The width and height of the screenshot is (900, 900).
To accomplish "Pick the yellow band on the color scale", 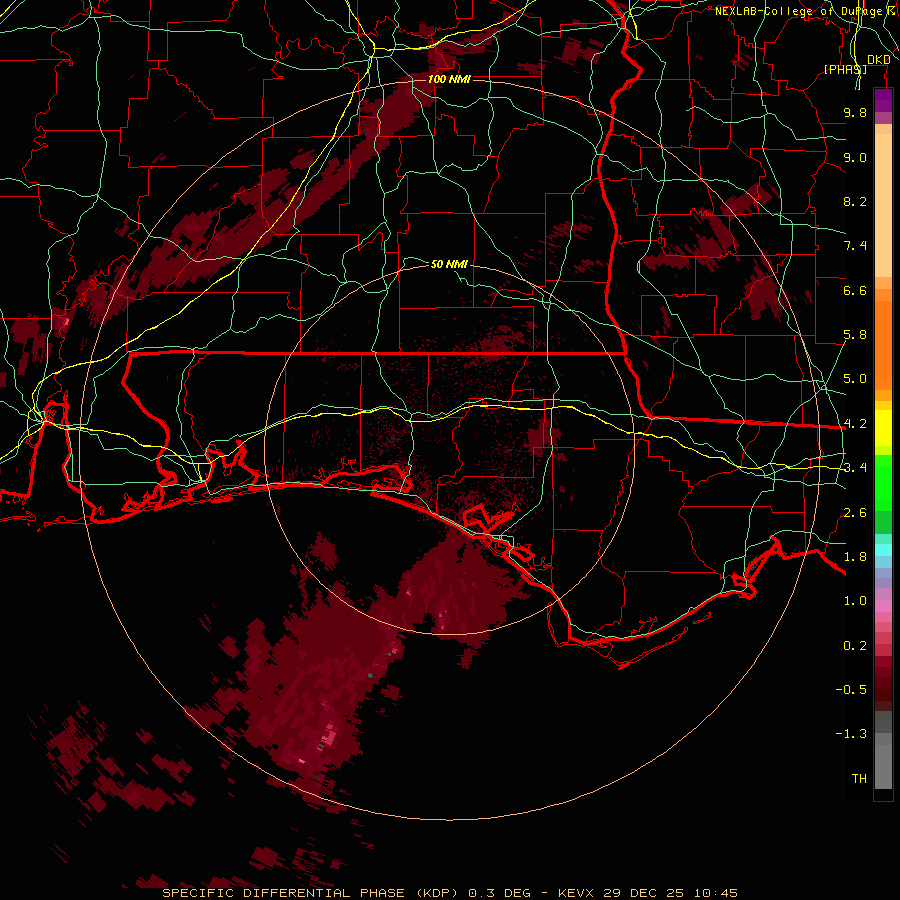I will (x=883, y=428).
